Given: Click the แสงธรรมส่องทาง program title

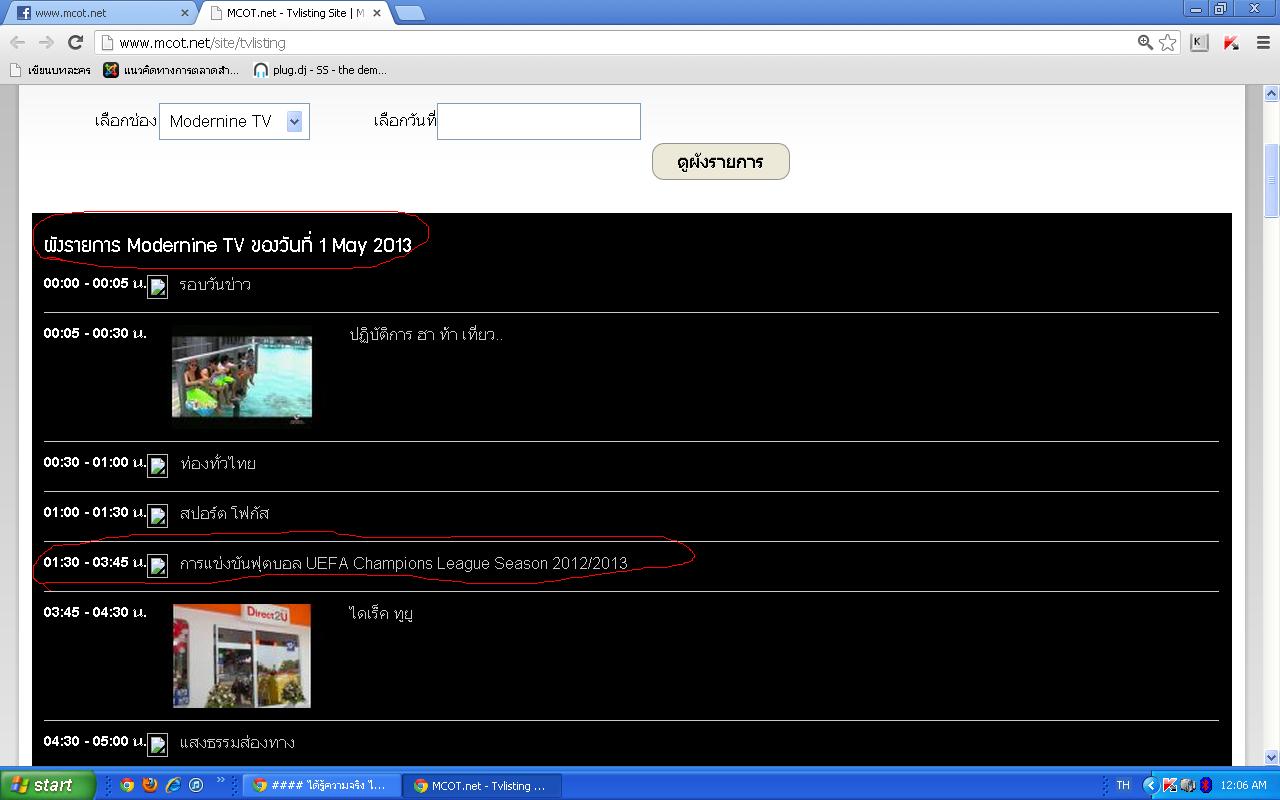Looking at the screenshot, I should point(237,742).
